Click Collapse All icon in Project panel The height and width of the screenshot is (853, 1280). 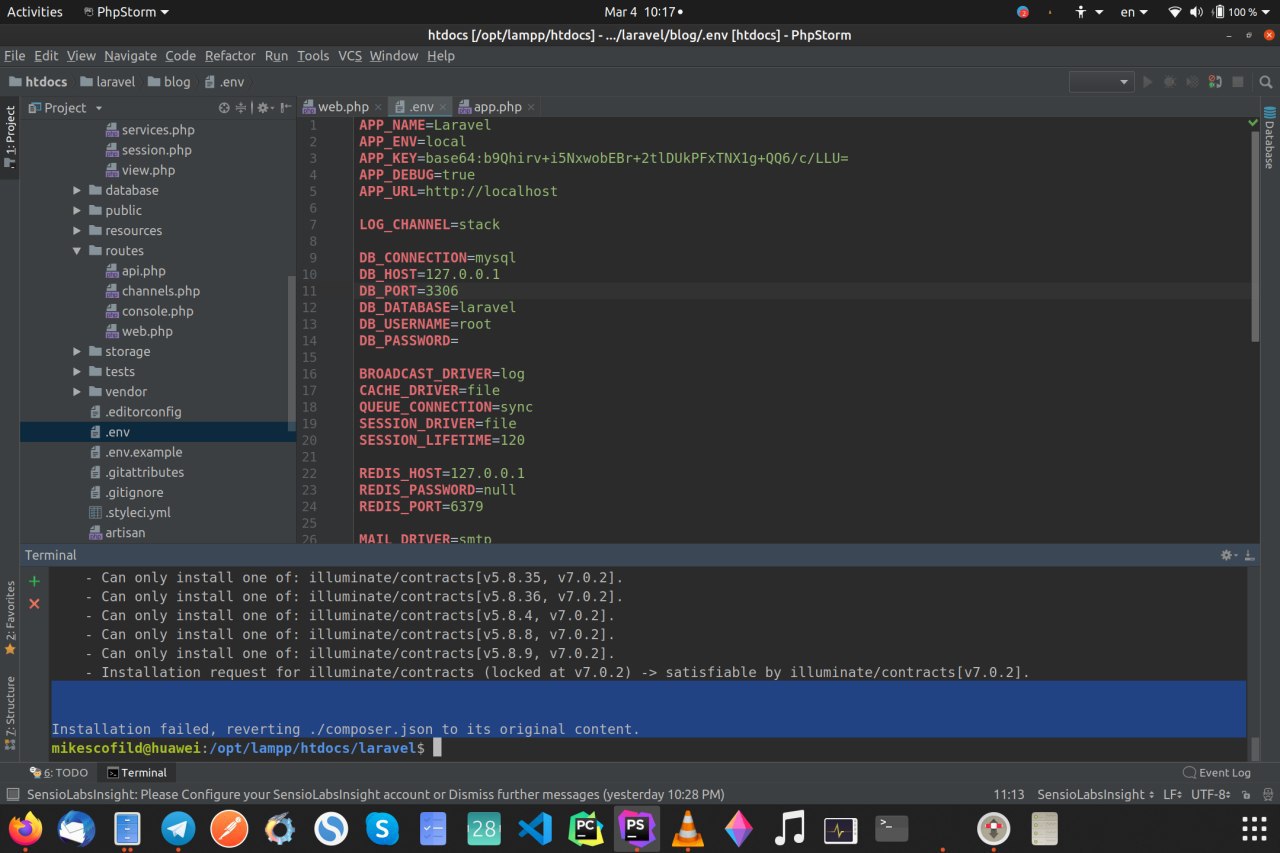[241, 108]
